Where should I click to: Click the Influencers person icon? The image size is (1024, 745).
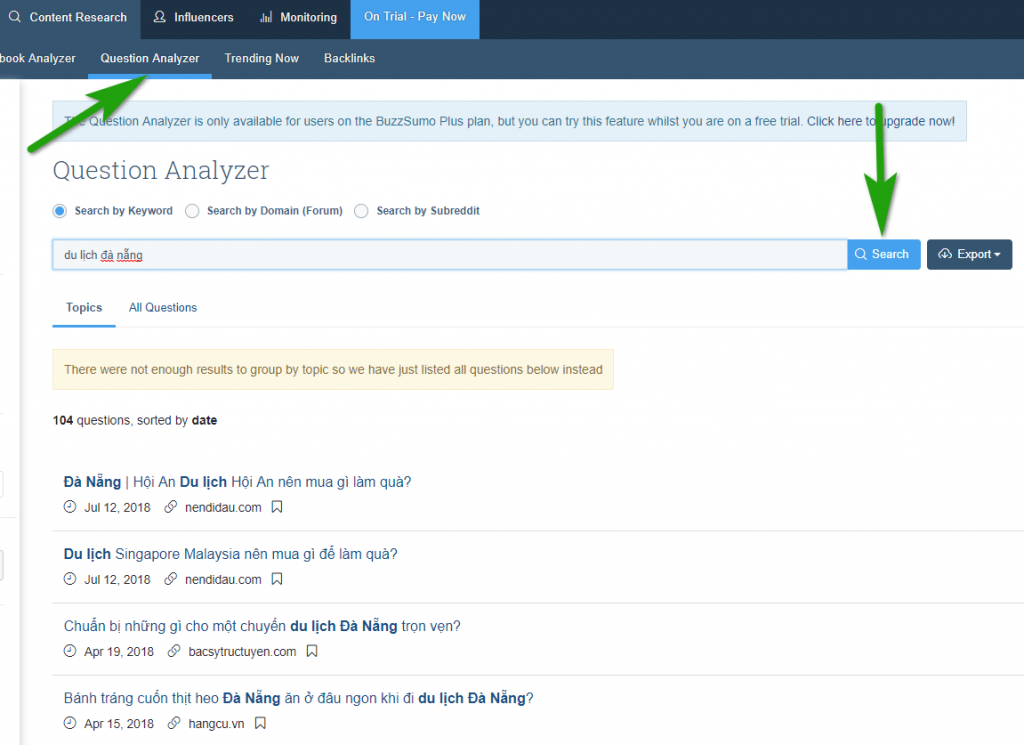click(159, 16)
